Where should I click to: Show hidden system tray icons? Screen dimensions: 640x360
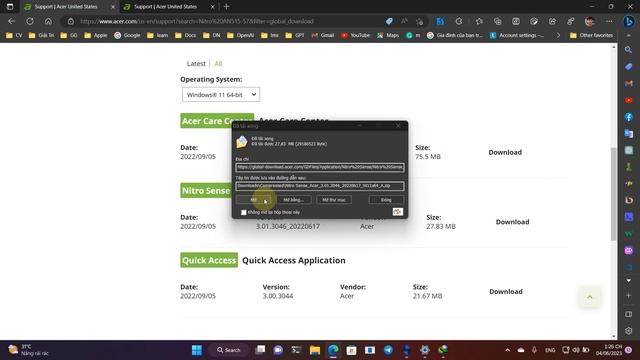click(507, 350)
